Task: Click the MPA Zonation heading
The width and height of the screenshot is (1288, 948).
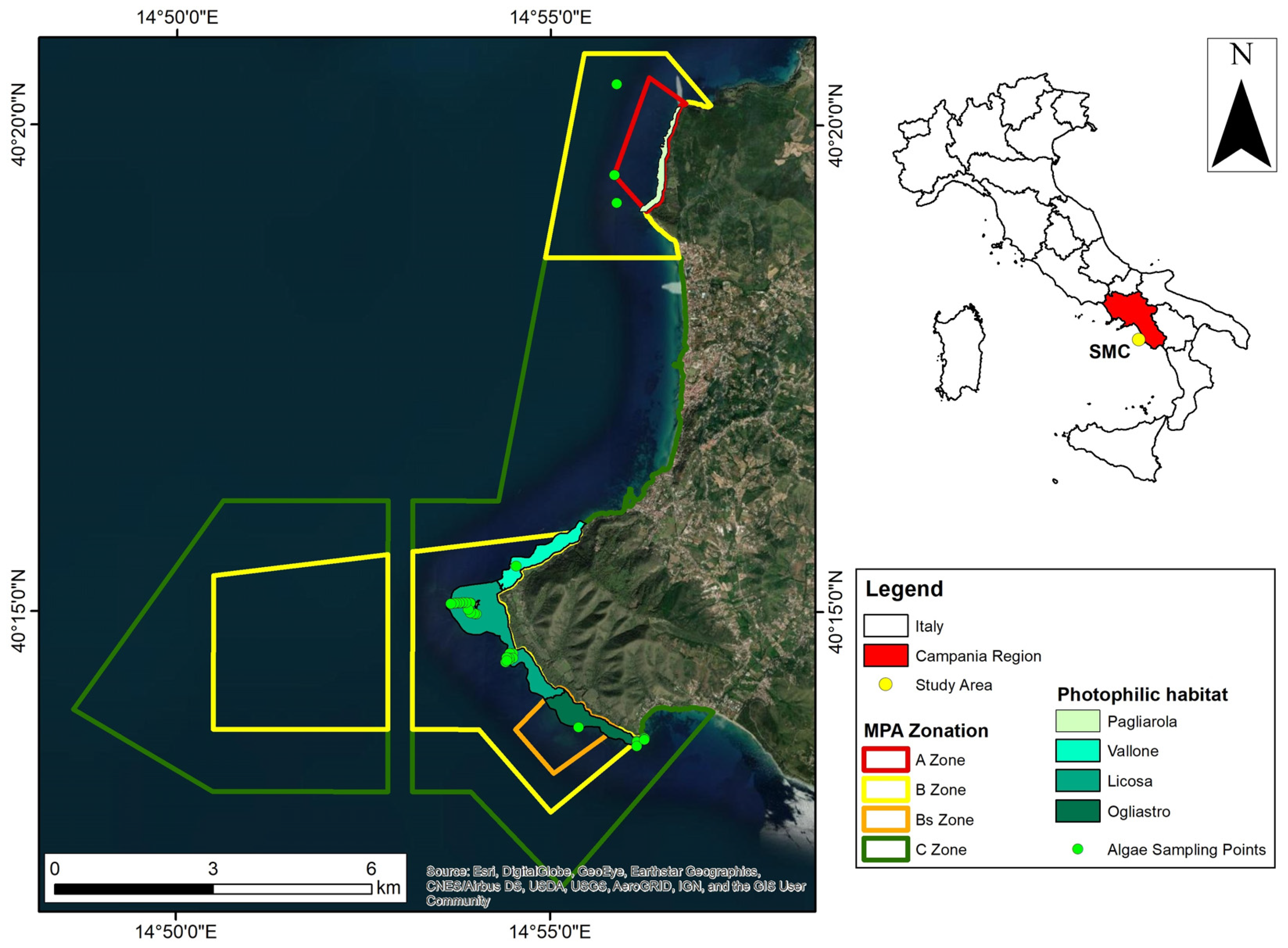Action: coord(926,730)
